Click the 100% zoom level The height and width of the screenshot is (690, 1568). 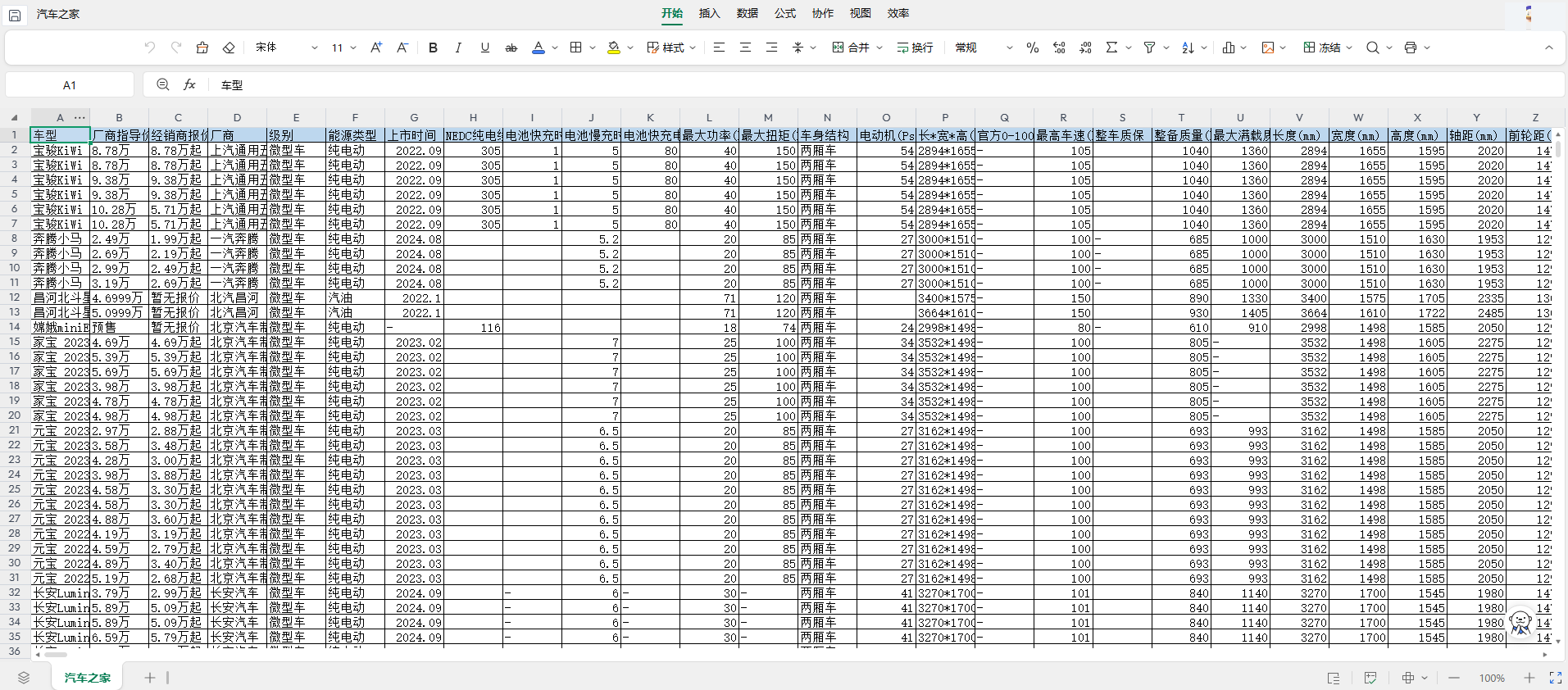click(x=1492, y=679)
